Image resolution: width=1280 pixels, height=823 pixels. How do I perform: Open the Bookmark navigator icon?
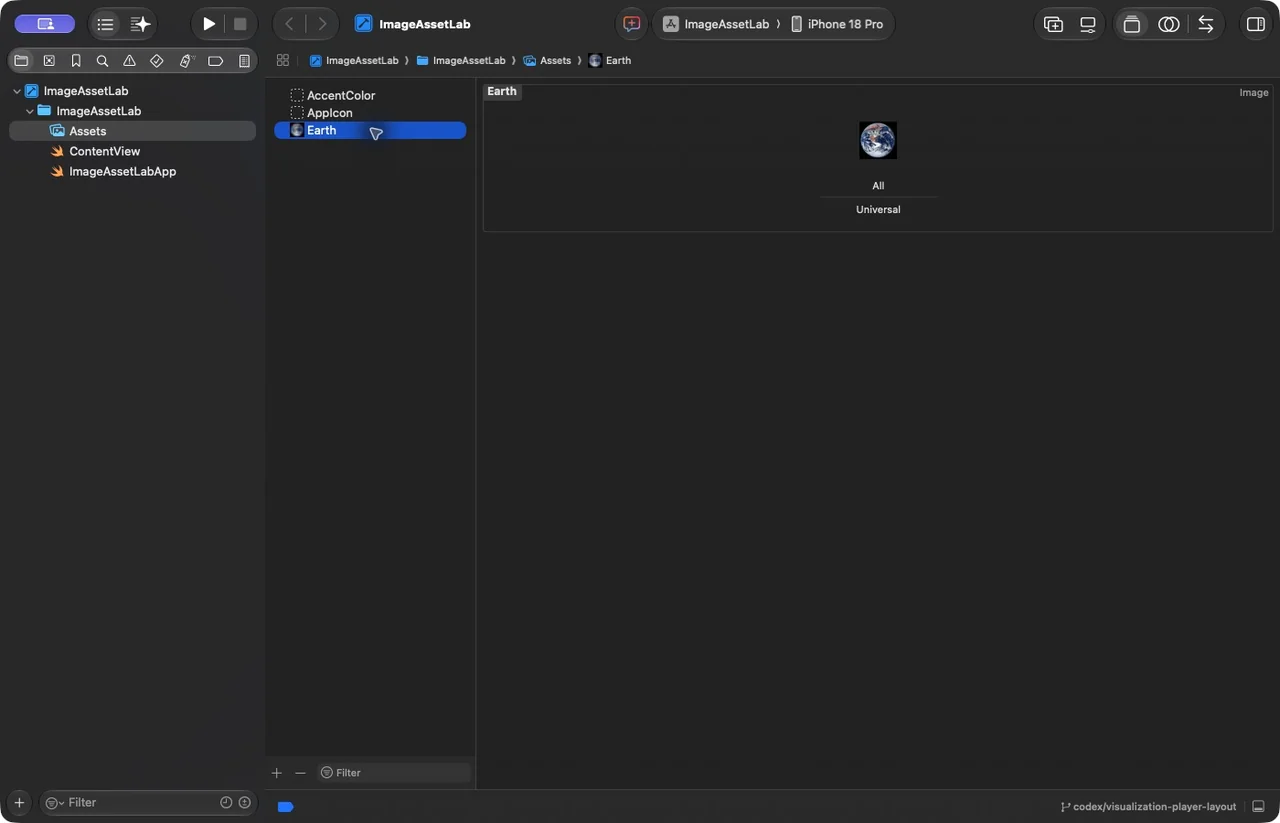coord(76,61)
